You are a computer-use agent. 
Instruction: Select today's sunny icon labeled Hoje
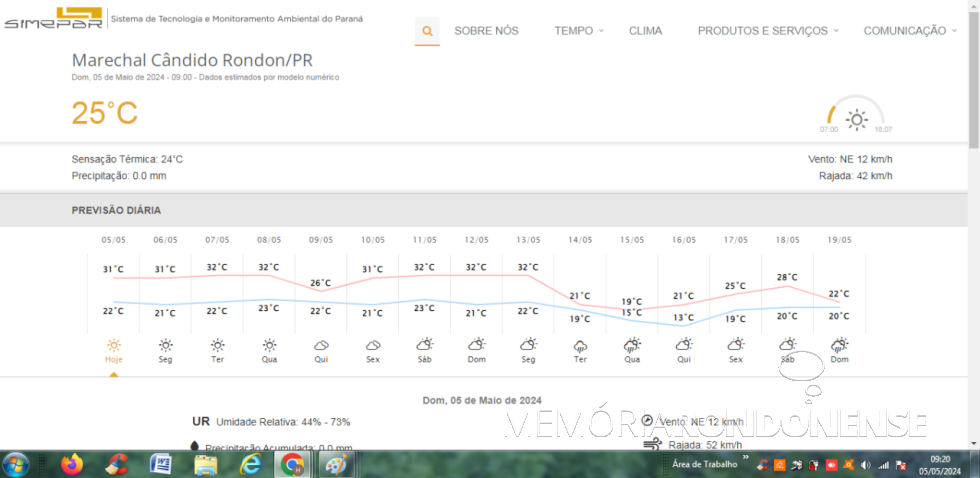(114, 345)
